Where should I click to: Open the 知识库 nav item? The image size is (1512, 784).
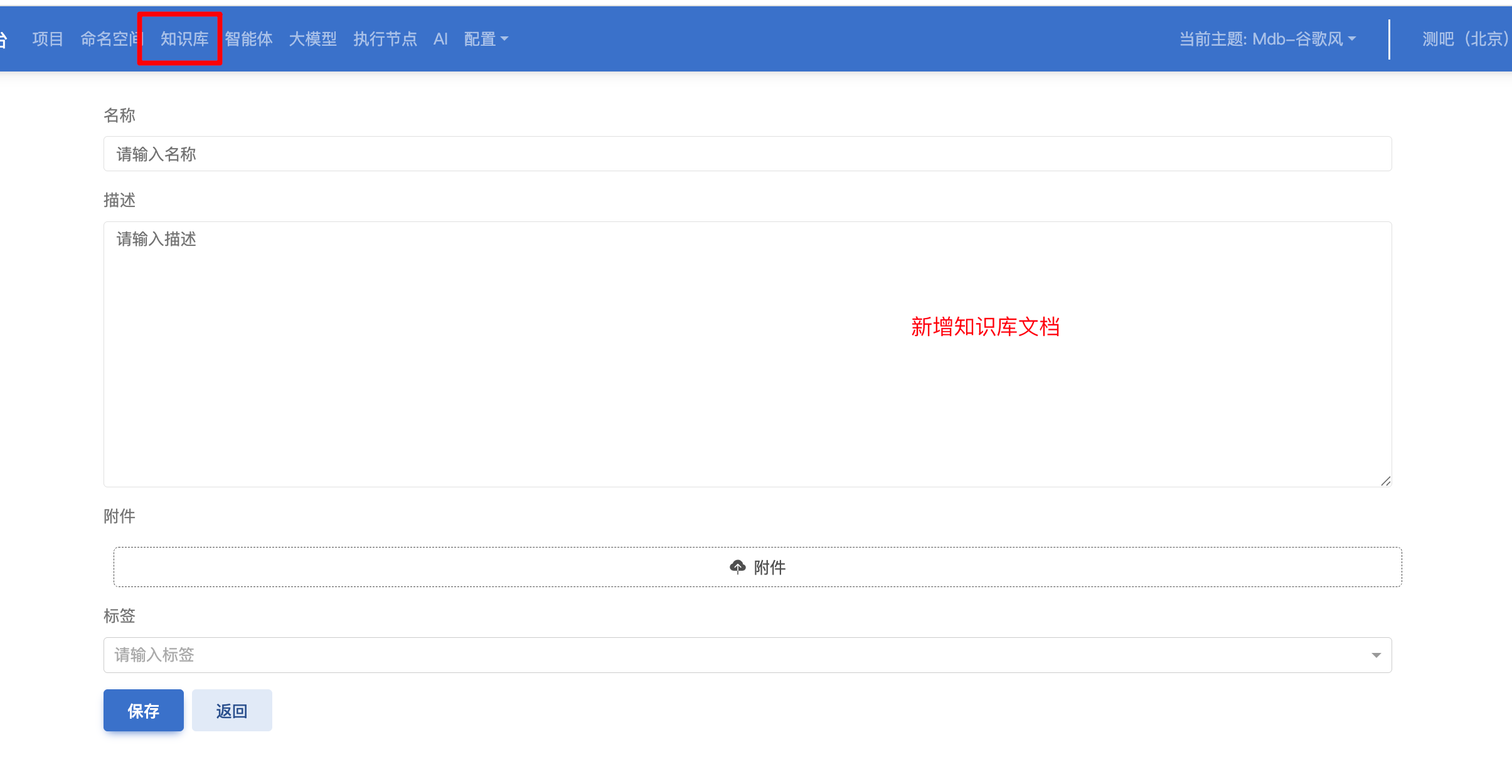tap(184, 39)
